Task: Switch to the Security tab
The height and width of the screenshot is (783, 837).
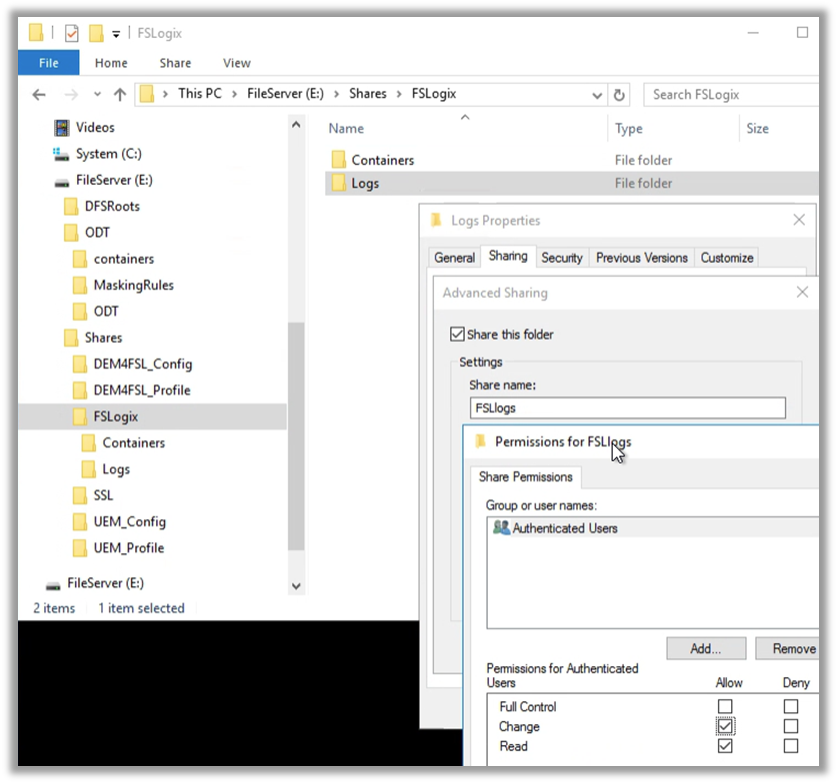Action: click(561, 258)
